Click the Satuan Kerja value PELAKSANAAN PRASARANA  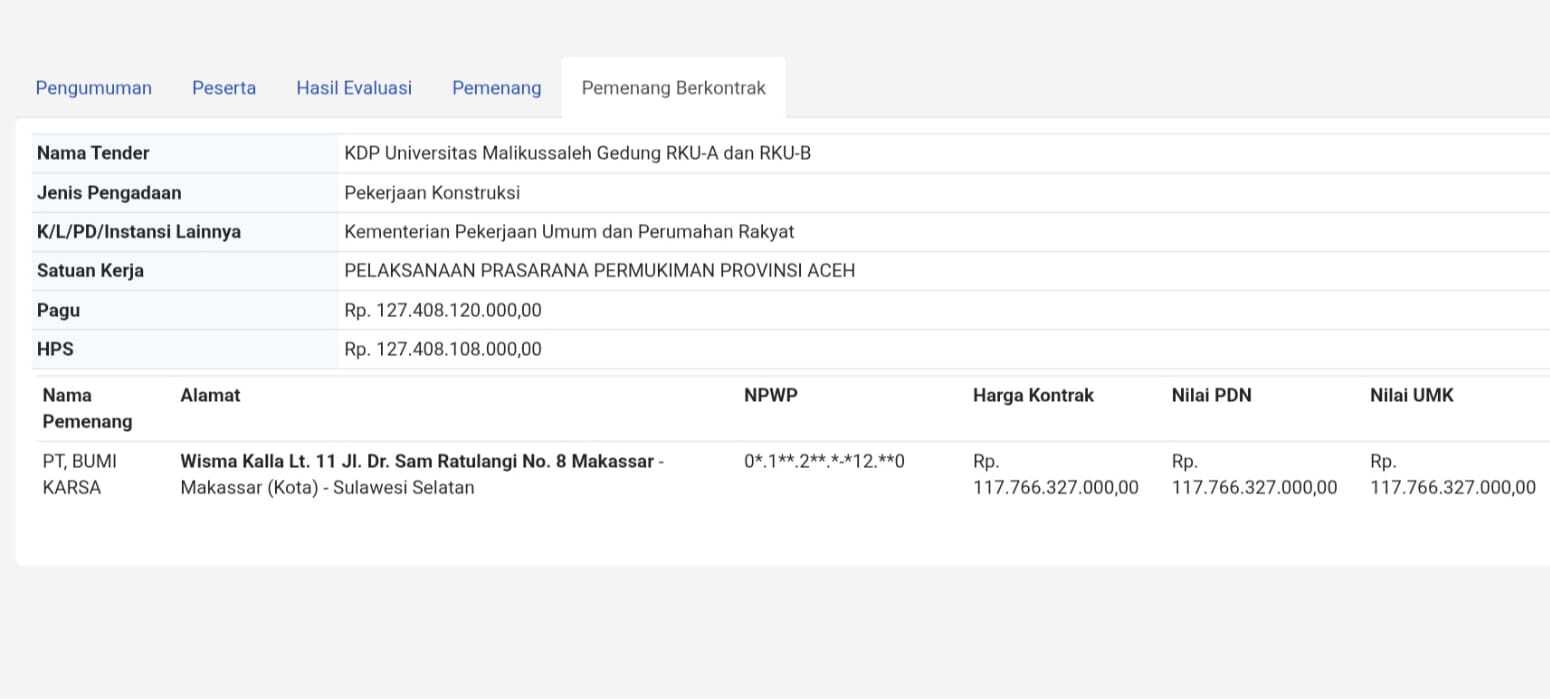(600, 270)
